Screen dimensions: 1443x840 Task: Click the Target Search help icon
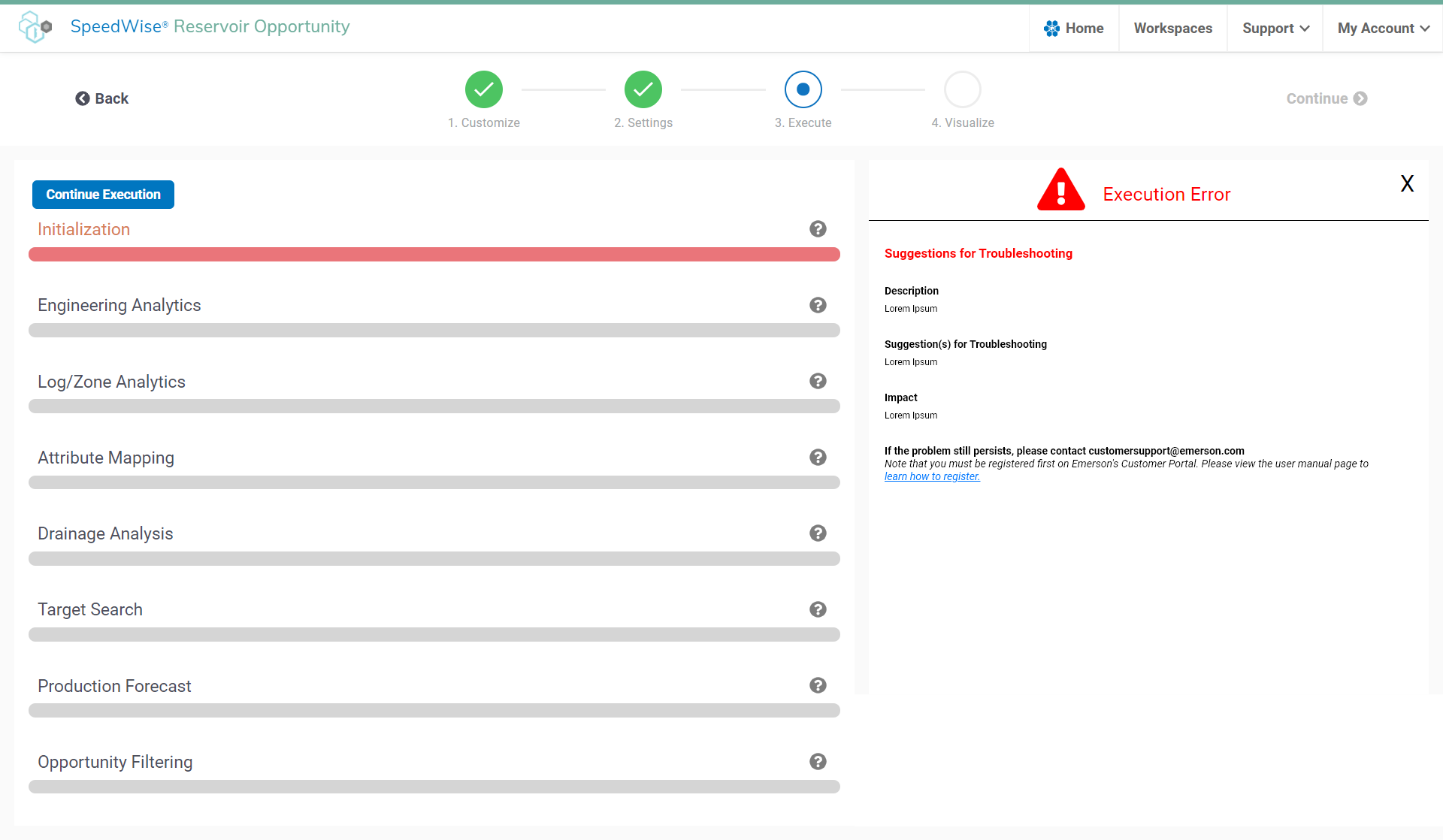click(x=818, y=609)
